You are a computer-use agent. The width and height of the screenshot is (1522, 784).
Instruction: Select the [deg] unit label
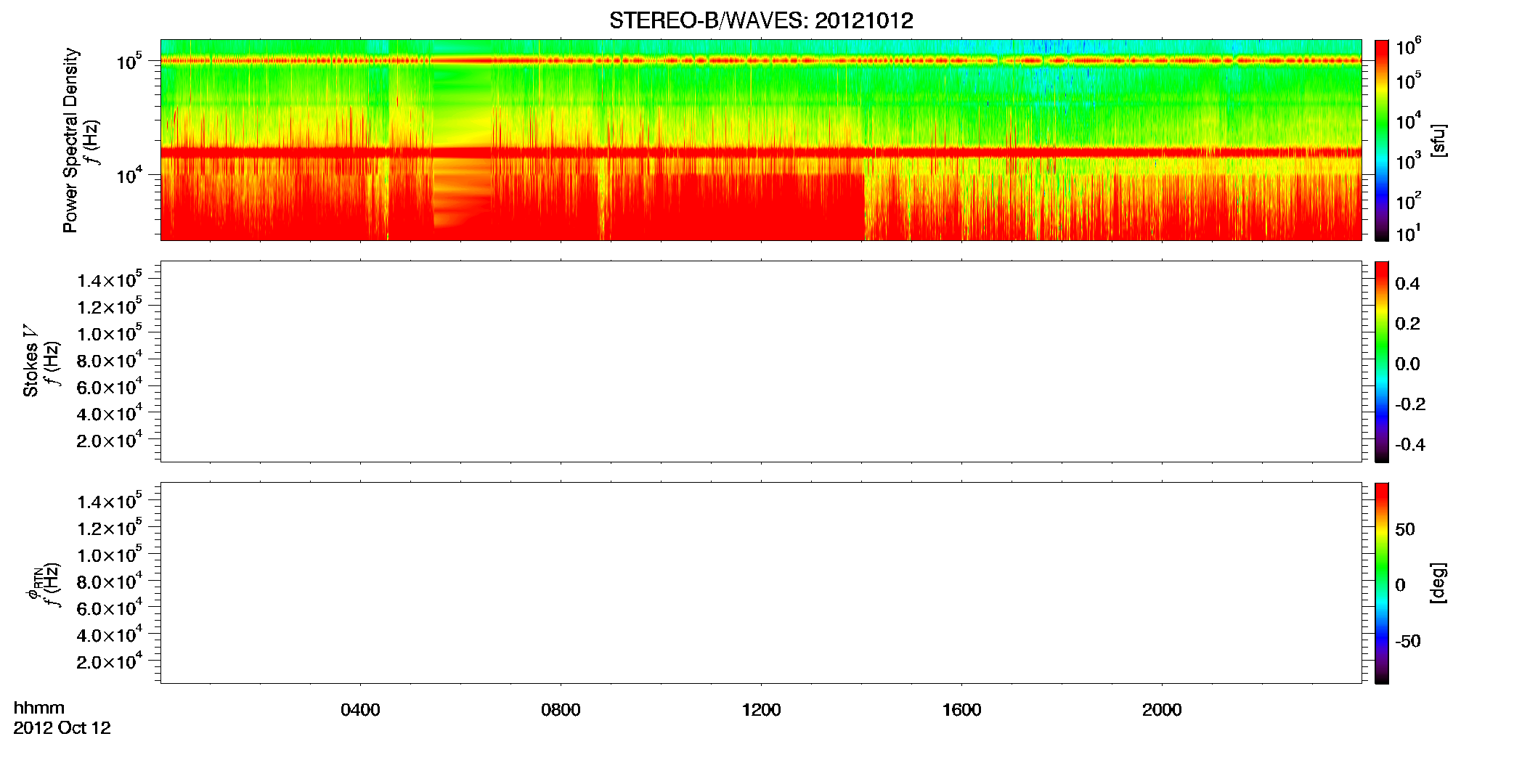pos(1438,583)
